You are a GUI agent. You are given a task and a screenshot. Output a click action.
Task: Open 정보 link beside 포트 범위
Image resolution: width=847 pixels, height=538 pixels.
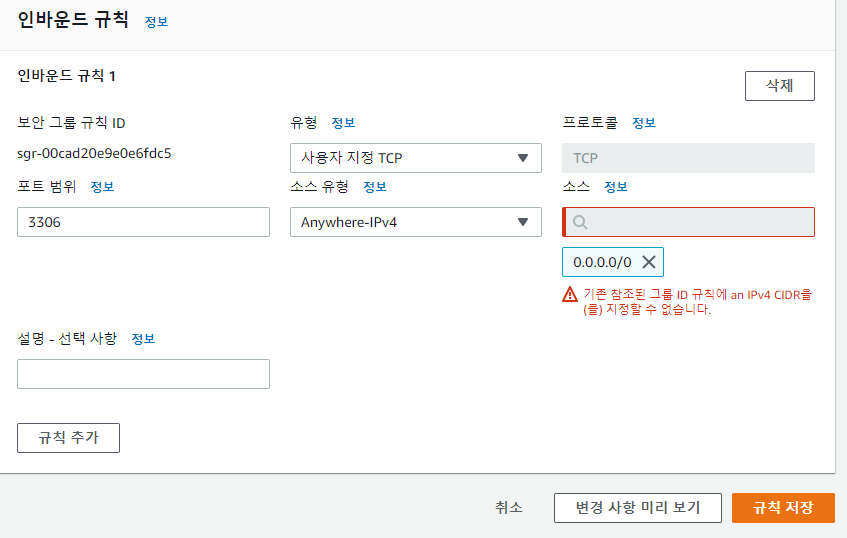tap(102, 187)
